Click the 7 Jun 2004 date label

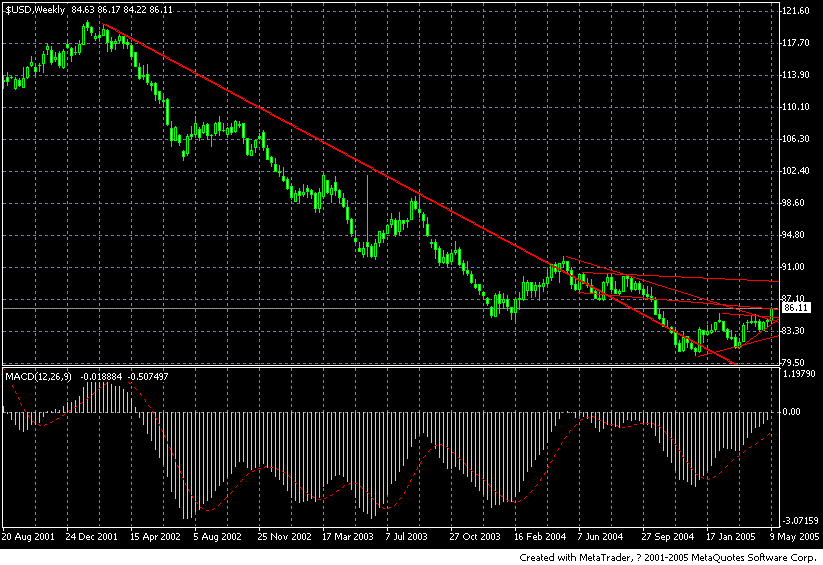pos(600,537)
